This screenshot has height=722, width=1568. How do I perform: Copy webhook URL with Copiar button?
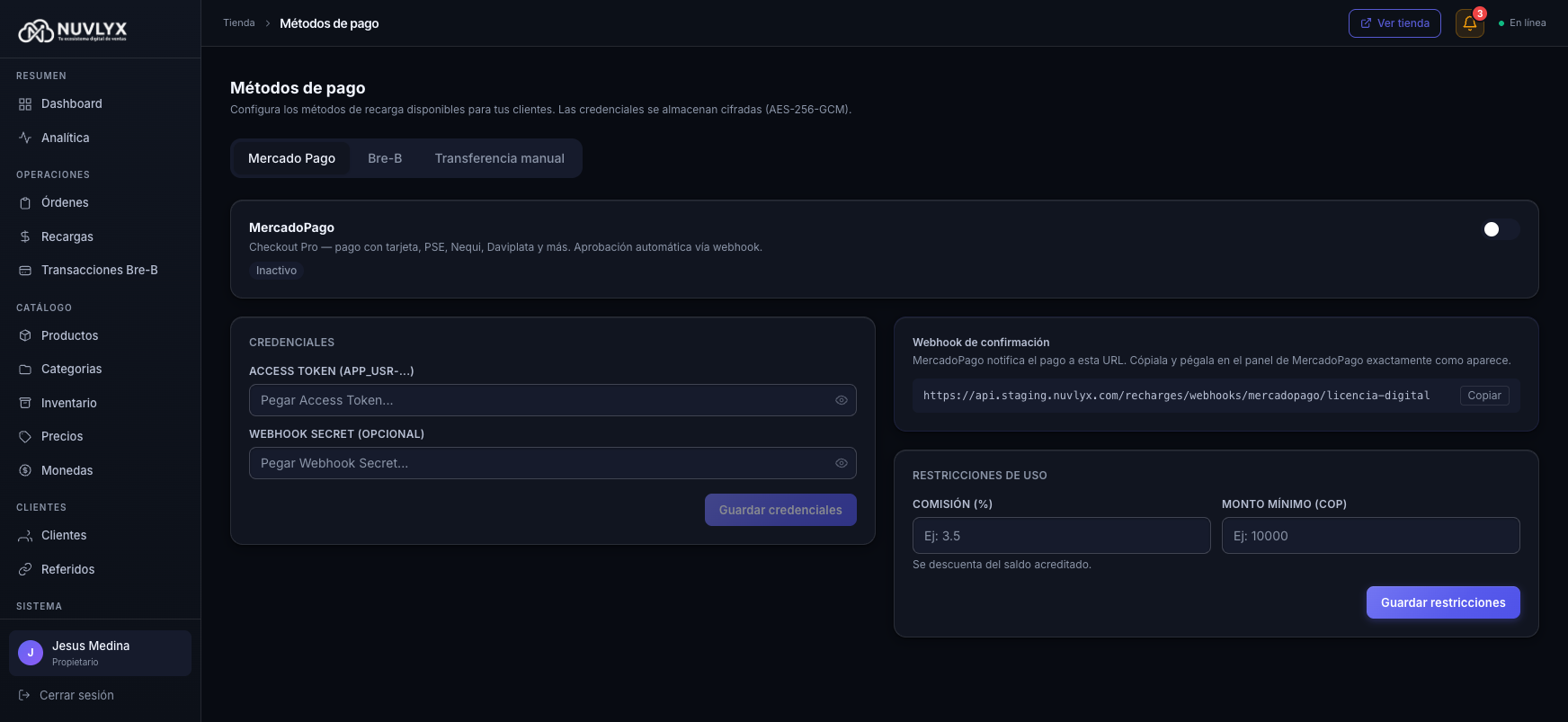click(x=1484, y=396)
